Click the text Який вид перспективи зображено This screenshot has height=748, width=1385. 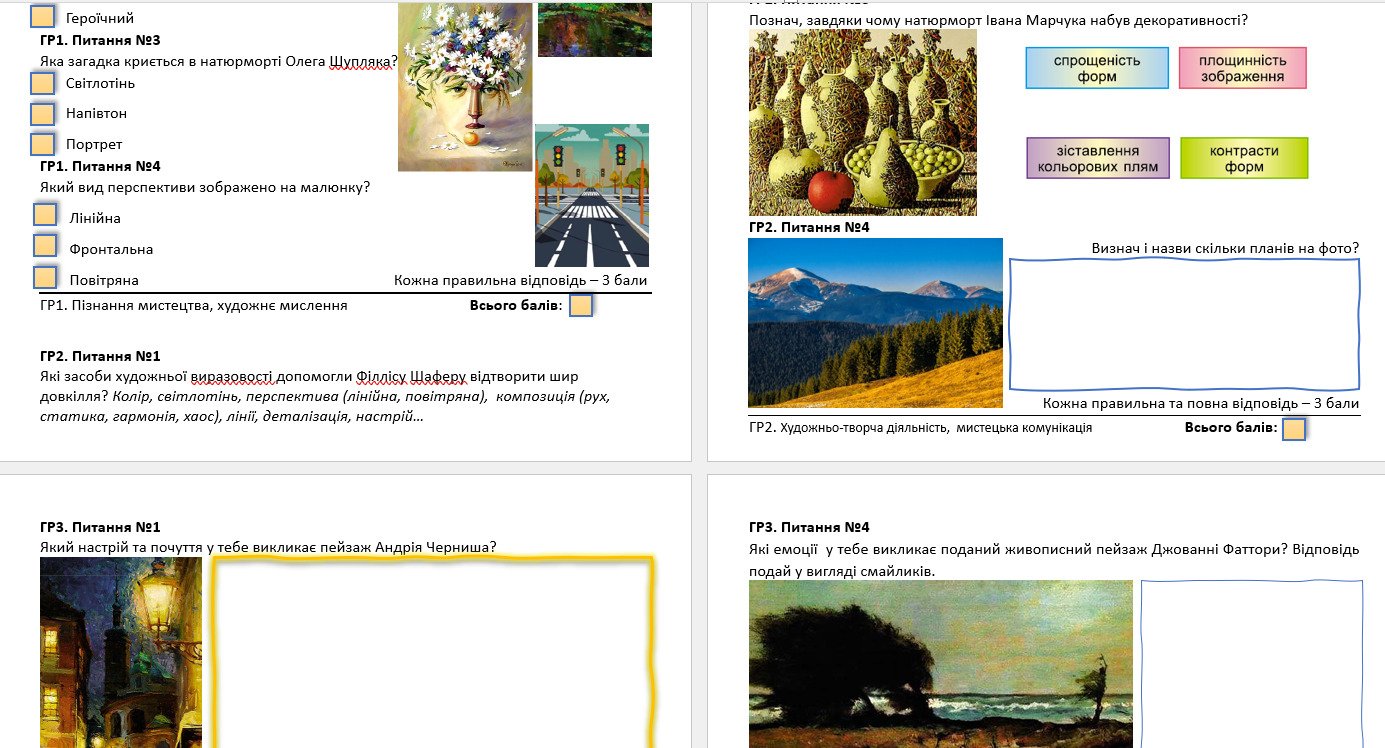coord(205,187)
